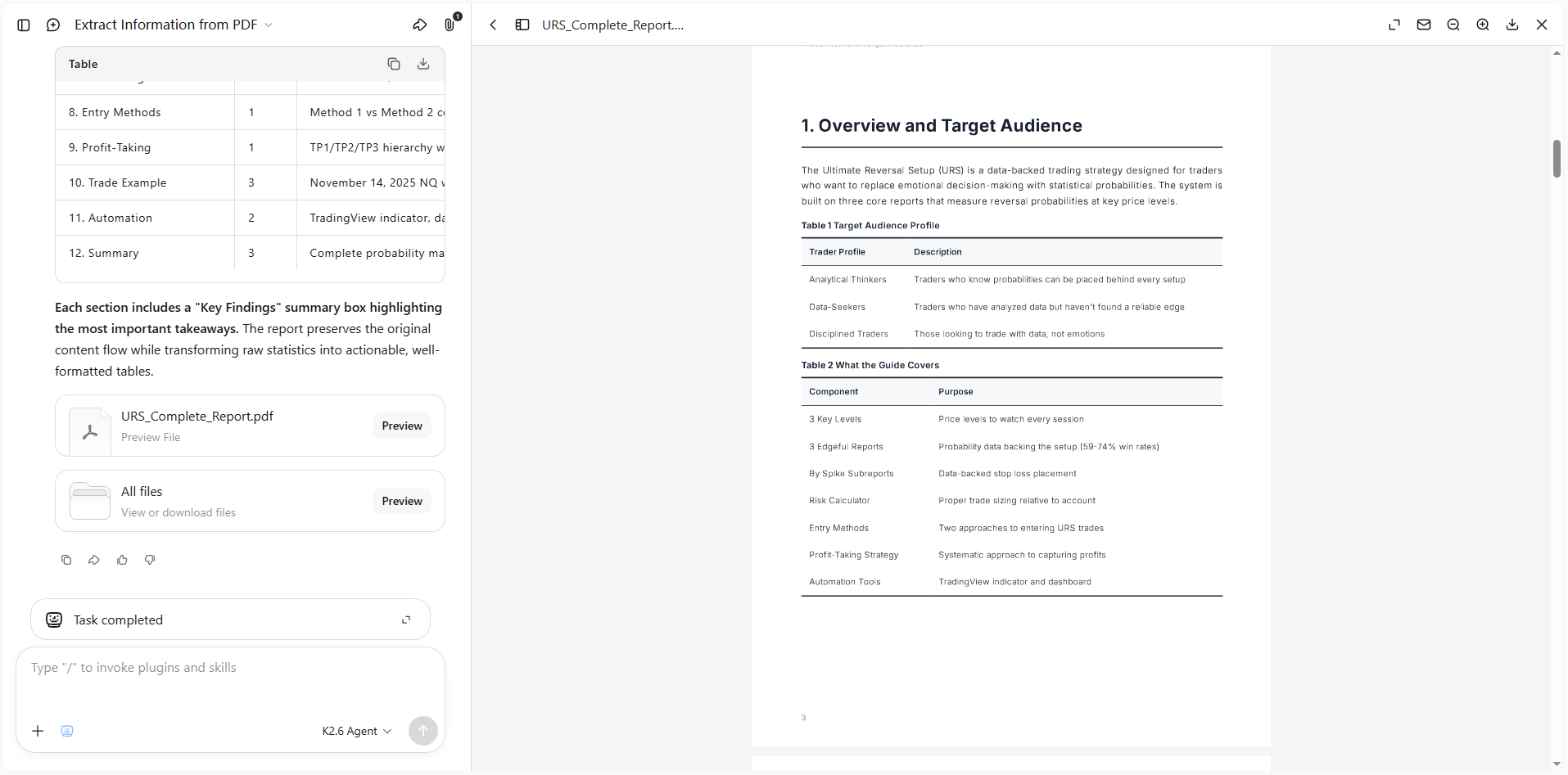Click the preview scrollbar down arrow
Image resolution: width=1568 pixels, height=775 pixels.
pyautogui.click(x=1557, y=764)
